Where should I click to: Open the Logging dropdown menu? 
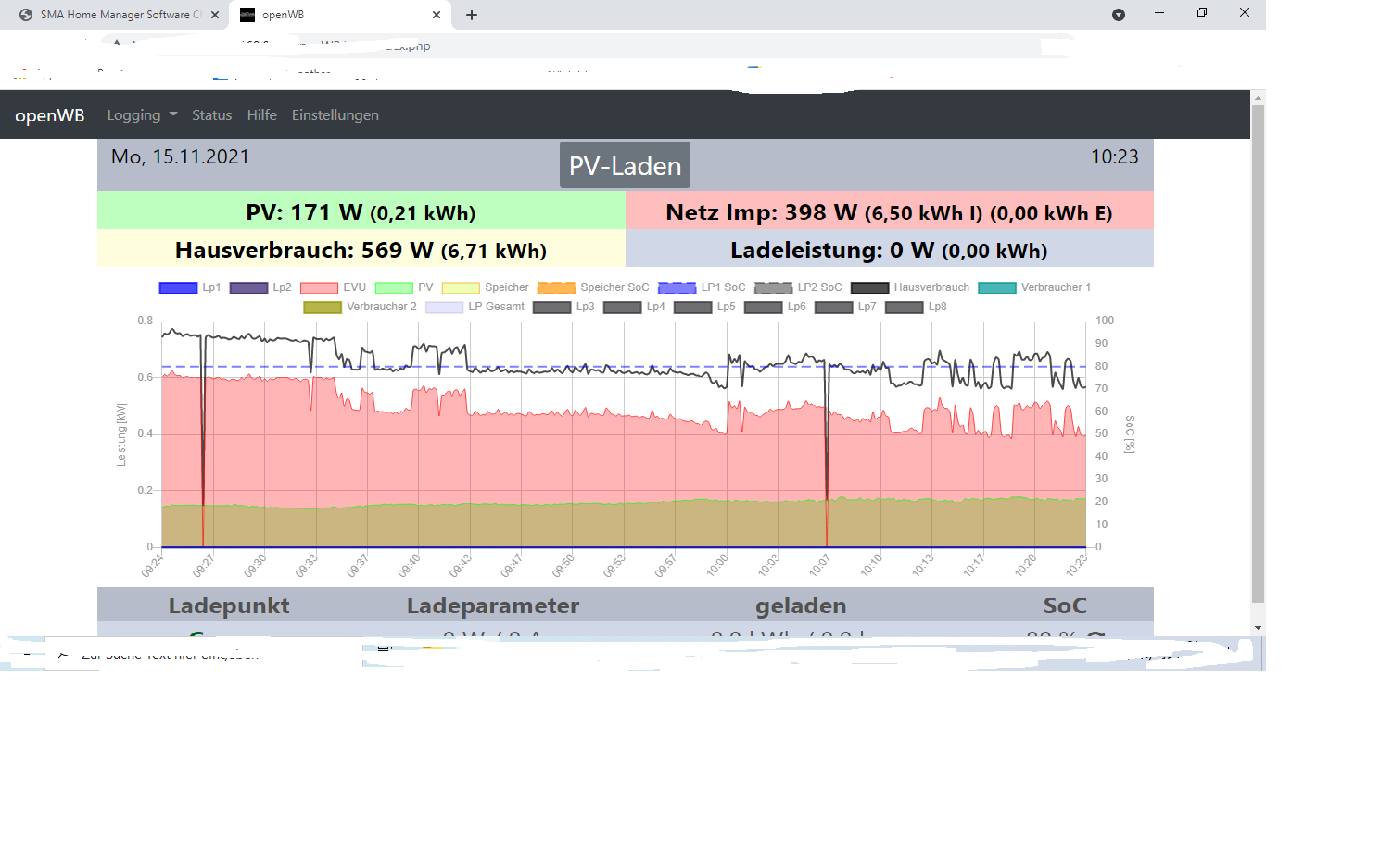point(141,115)
